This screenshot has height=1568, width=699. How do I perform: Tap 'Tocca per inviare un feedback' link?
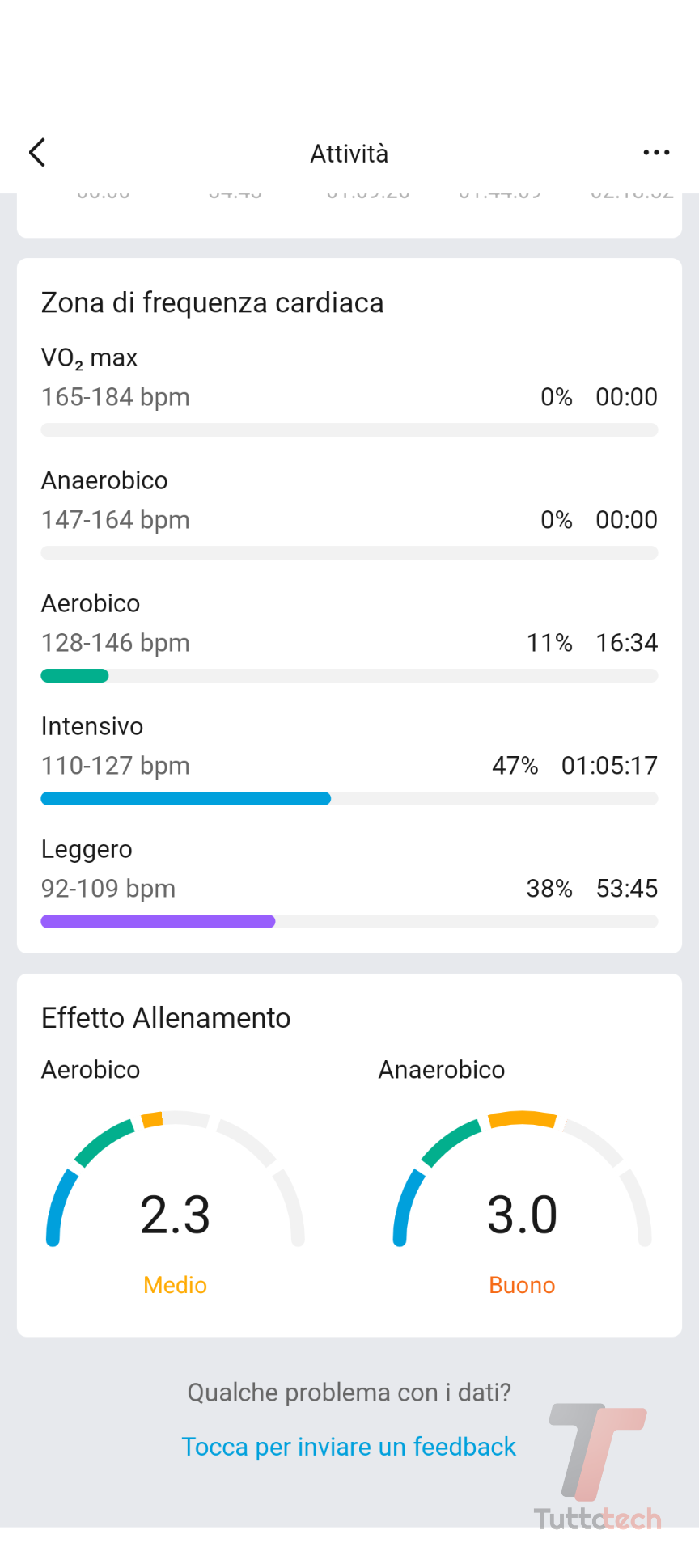[349, 1446]
